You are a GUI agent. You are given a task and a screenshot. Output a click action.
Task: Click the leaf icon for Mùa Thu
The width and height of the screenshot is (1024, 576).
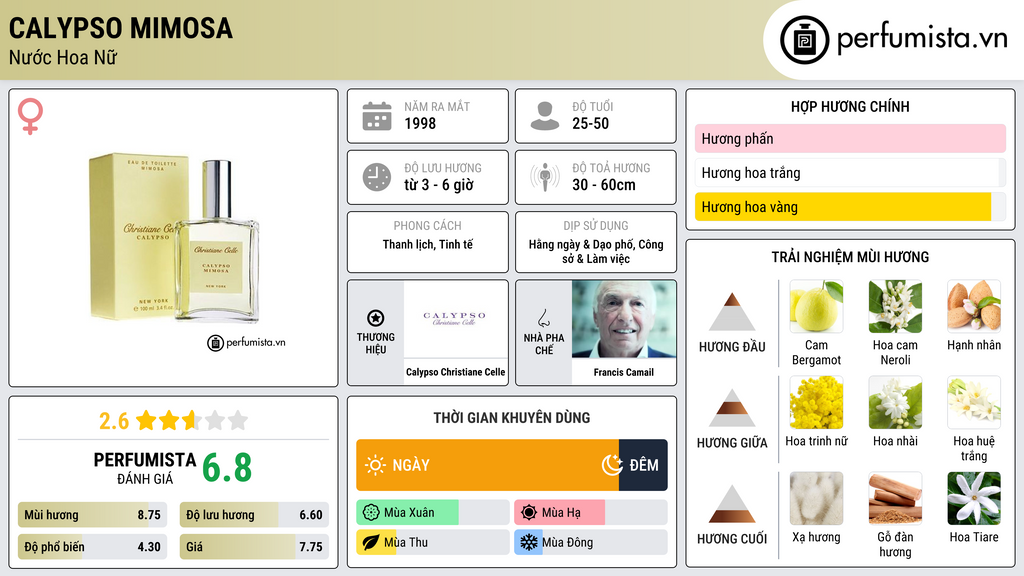tap(371, 542)
